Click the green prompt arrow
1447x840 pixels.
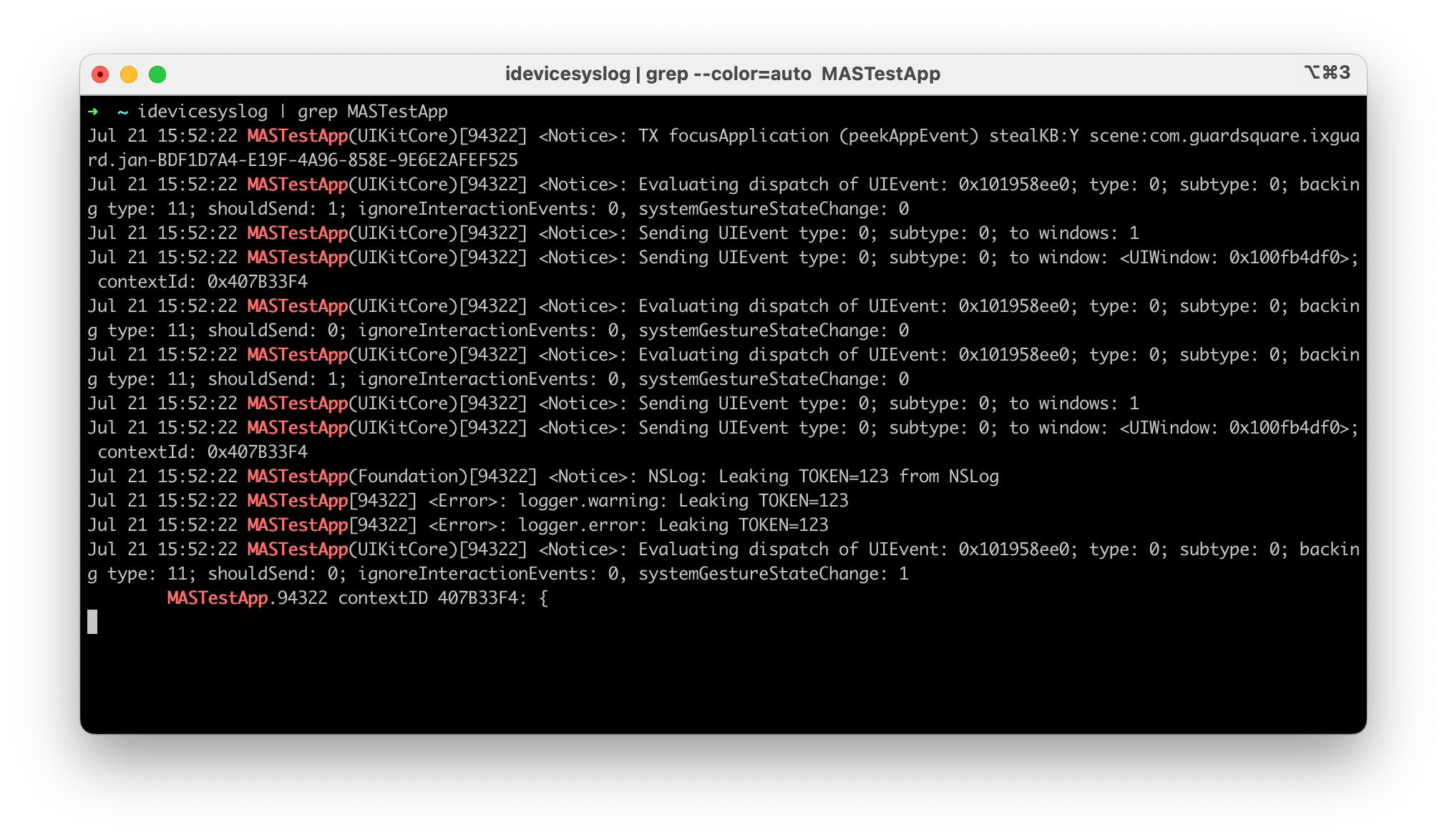pyautogui.click(x=93, y=112)
